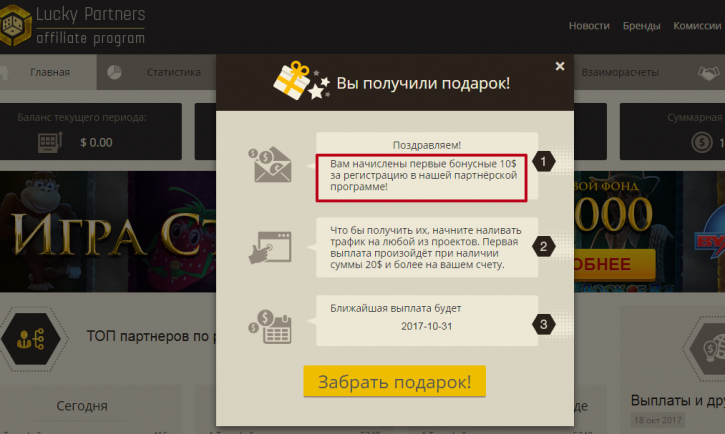Open the Комиссии menu item
Viewport: 725px width, 434px height.
pos(697,26)
